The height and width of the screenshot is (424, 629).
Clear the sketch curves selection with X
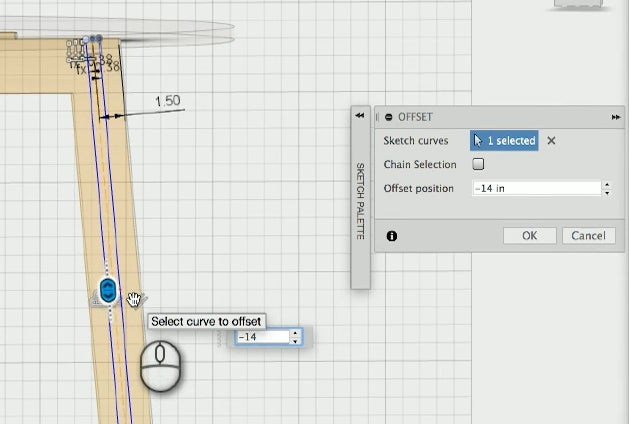coord(551,141)
